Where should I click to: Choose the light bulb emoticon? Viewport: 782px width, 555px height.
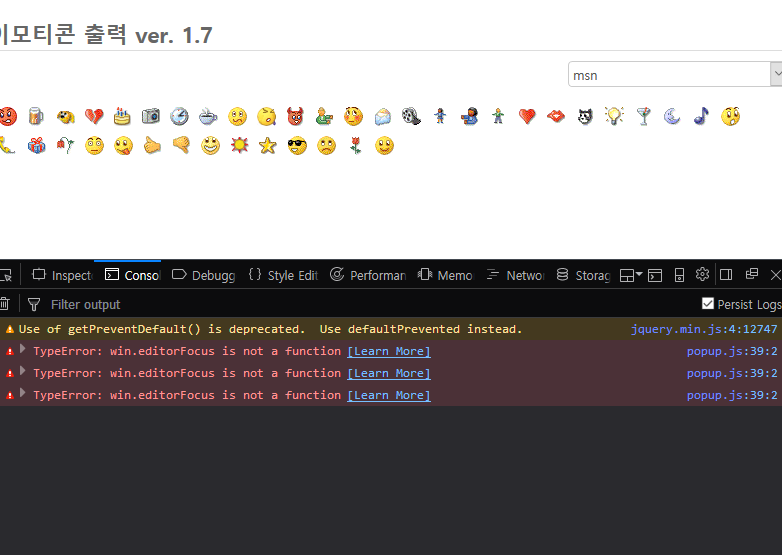coord(614,116)
